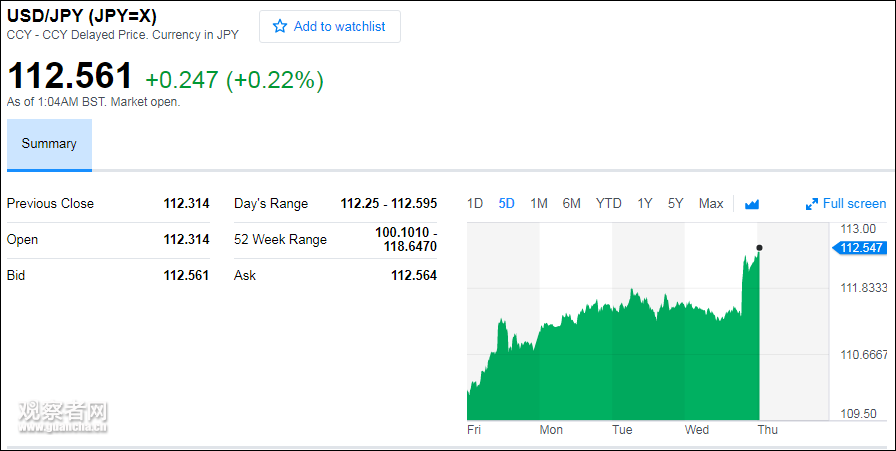The width and height of the screenshot is (896, 451).
Task: Open the chart type area icon
Action: coord(752,204)
